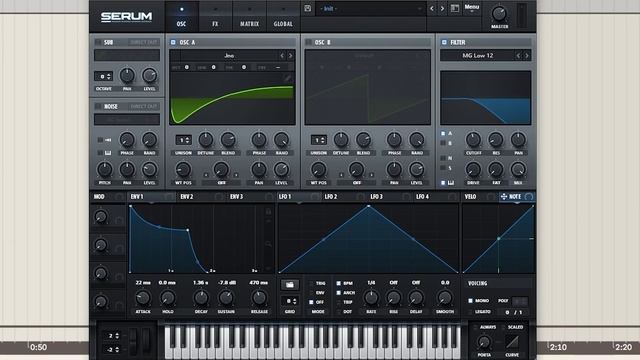Open the Osc A wavetable name selector
Screen dimensions: 640x360
pos(229,56)
